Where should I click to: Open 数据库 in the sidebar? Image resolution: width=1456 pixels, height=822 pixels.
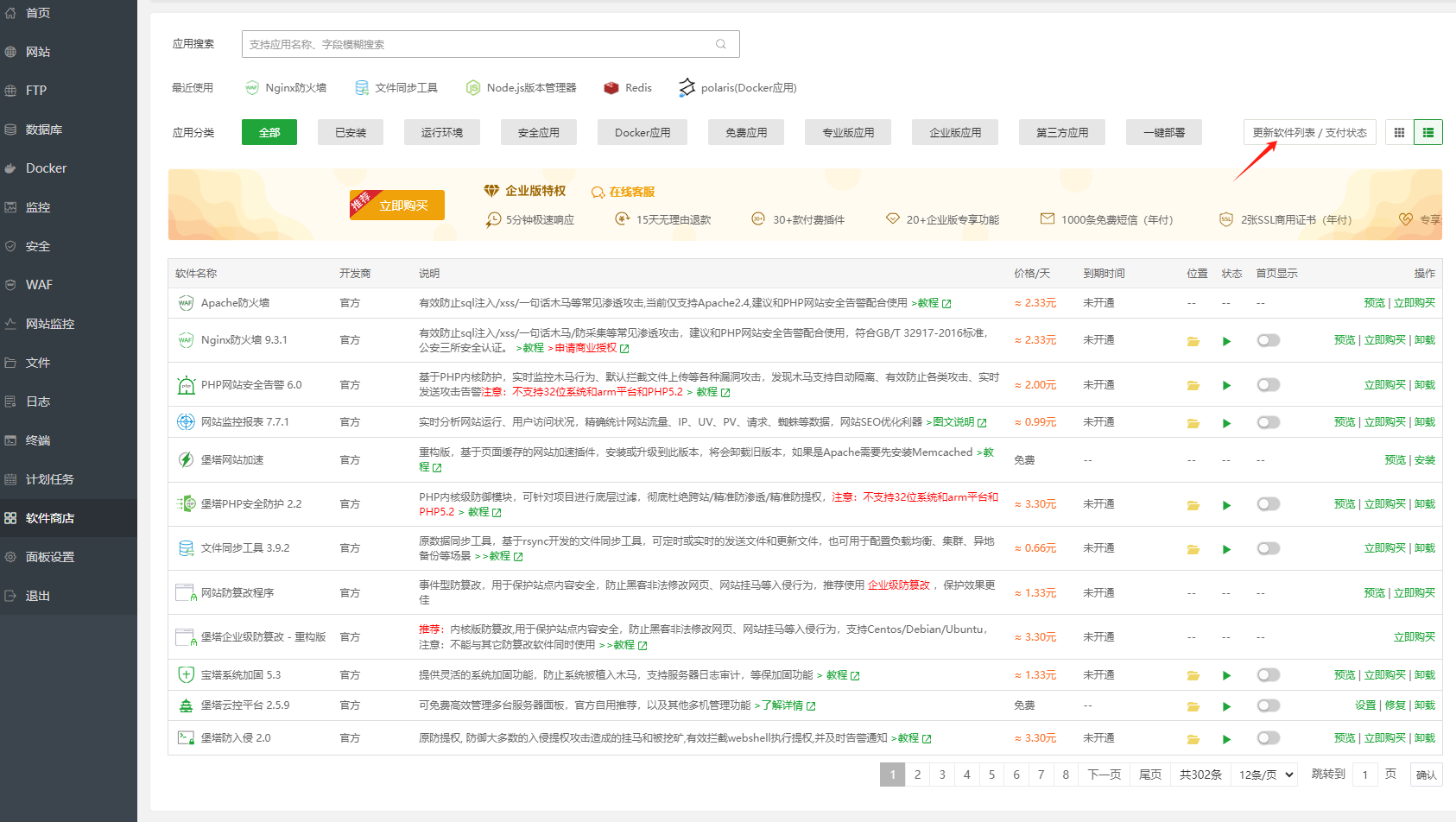(x=68, y=130)
